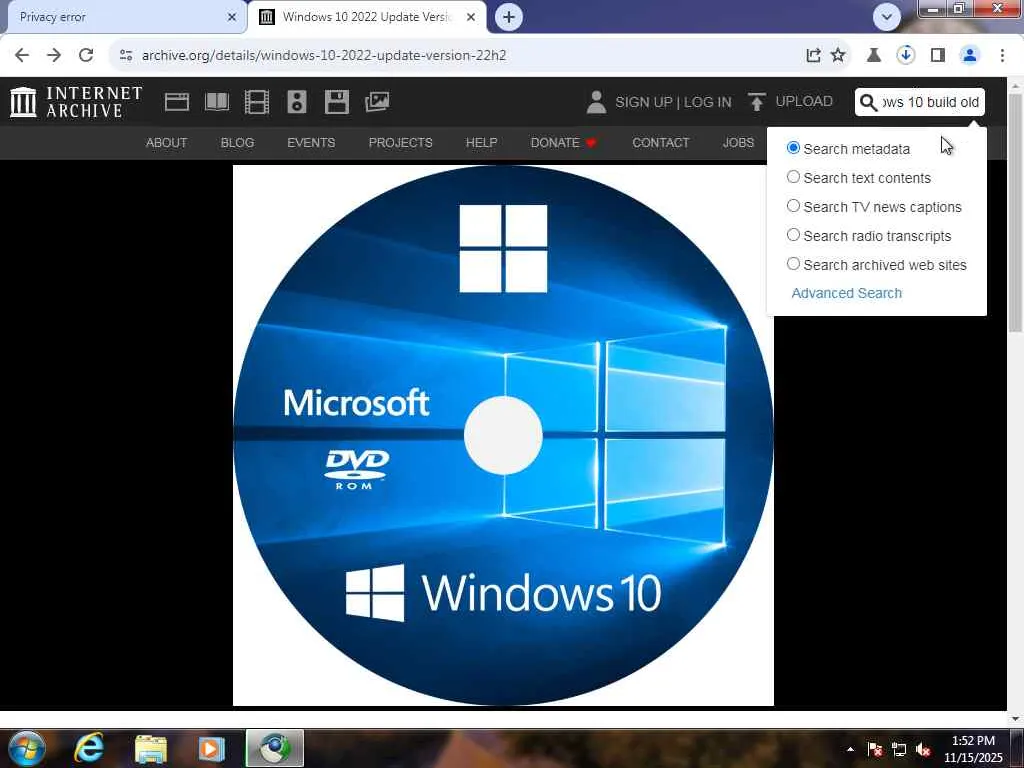Close the Windows 10 2022 Update tab
Screen dimensions: 1024x768
tap(471, 17)
